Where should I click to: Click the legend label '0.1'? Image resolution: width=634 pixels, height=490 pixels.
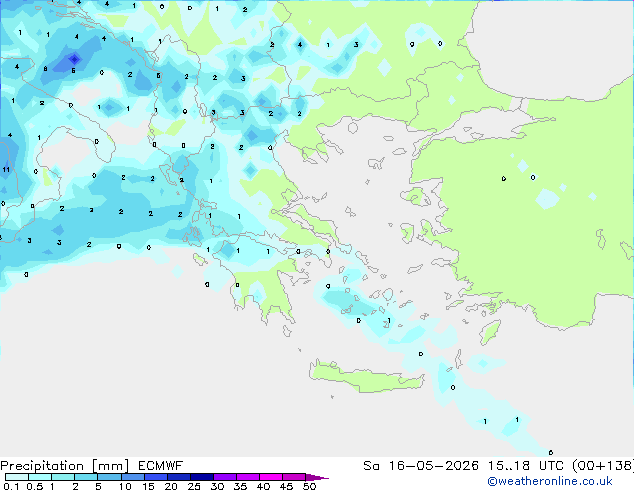tap(11, 486)
